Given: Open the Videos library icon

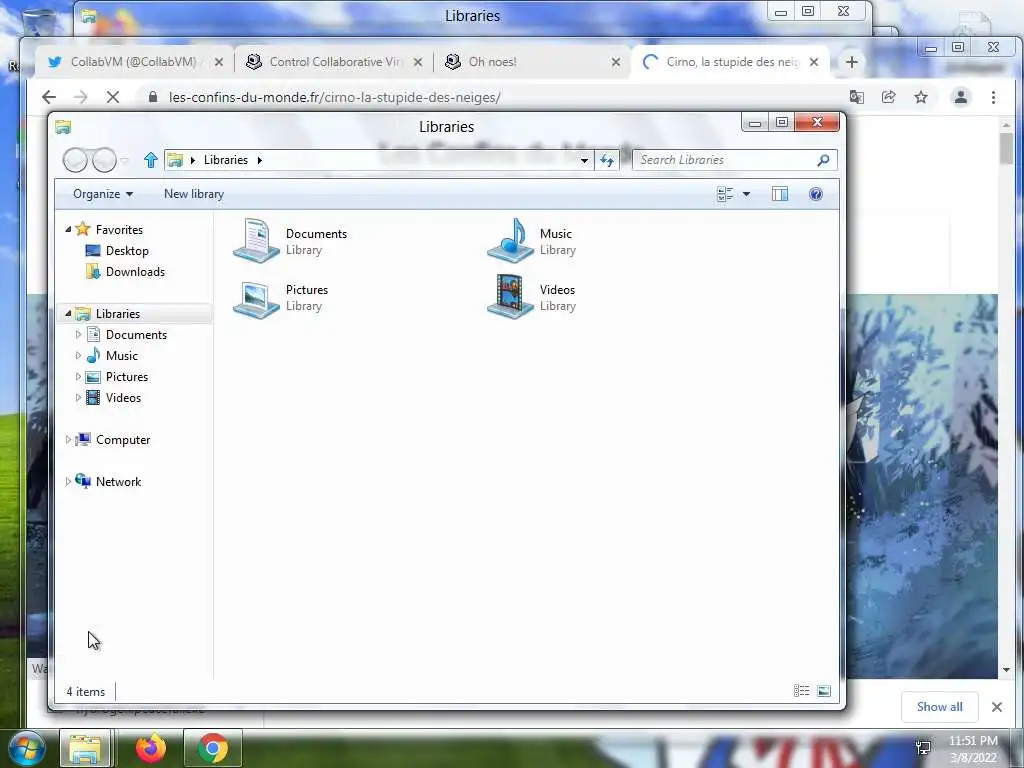Looking at the screenshot, I should point(510,297).
